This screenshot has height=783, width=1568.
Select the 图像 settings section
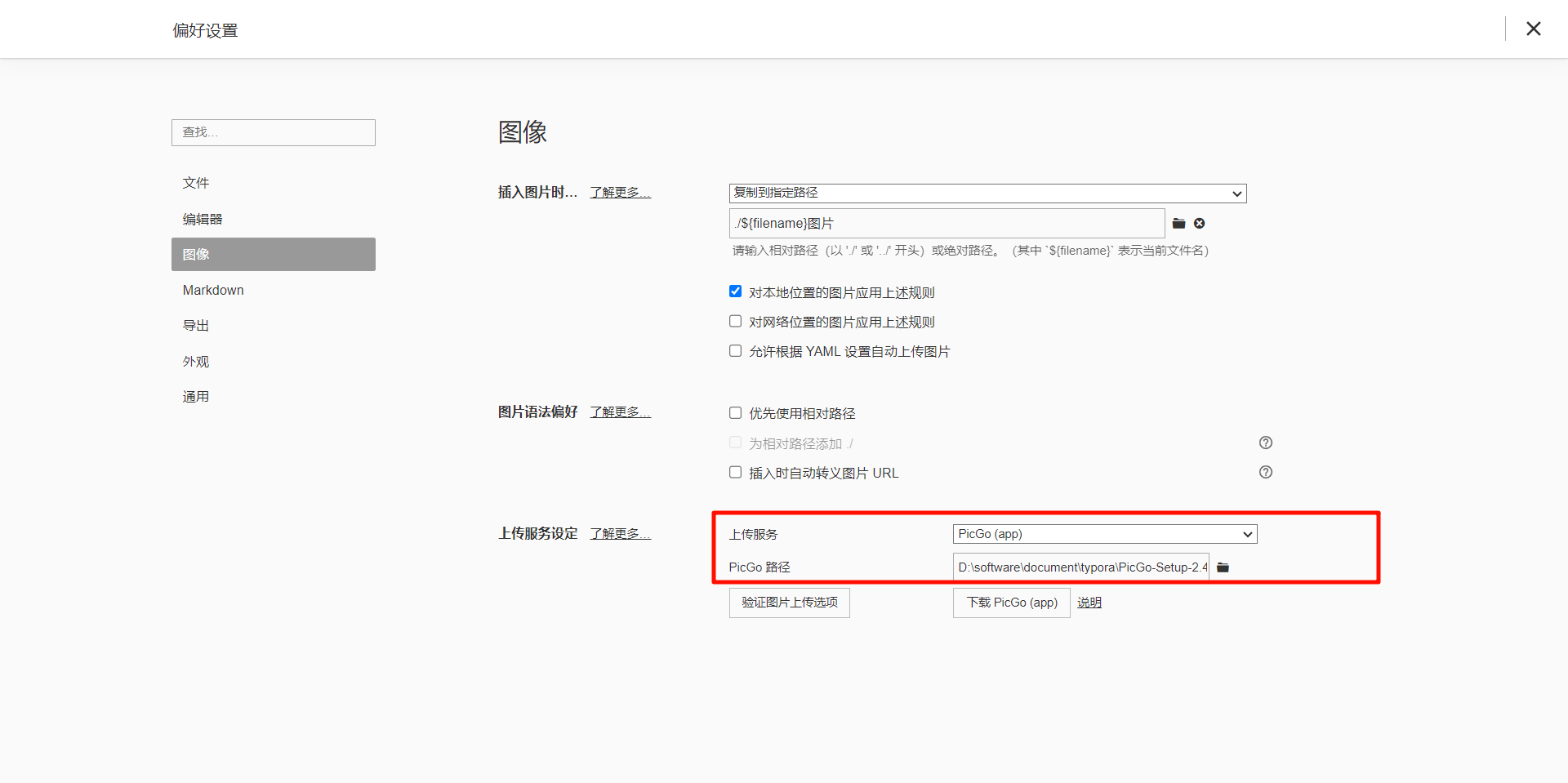[274, 254]
